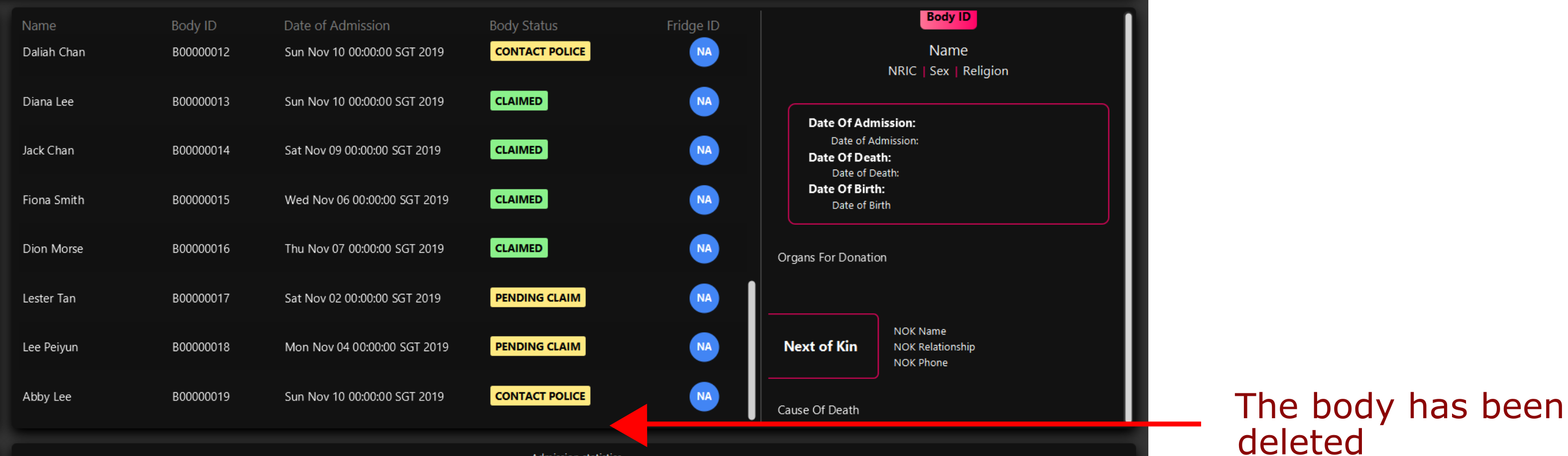Image resolution: width=1568 pixels, height=456 pixels.
Task: Click the NA fridge badge for Dion Morse
Action: pyautogui.click(x=704, y=249)
